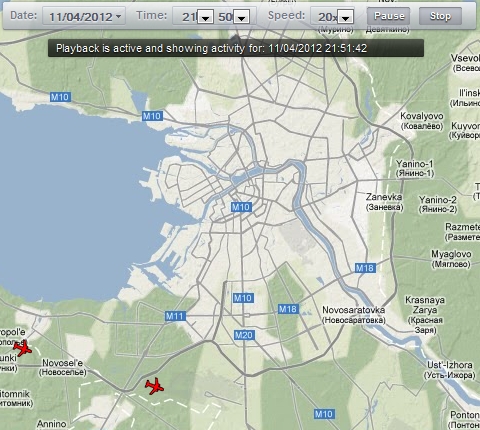Click the M20 highway marker
The image size is (480, 430).
pos(244,335)
